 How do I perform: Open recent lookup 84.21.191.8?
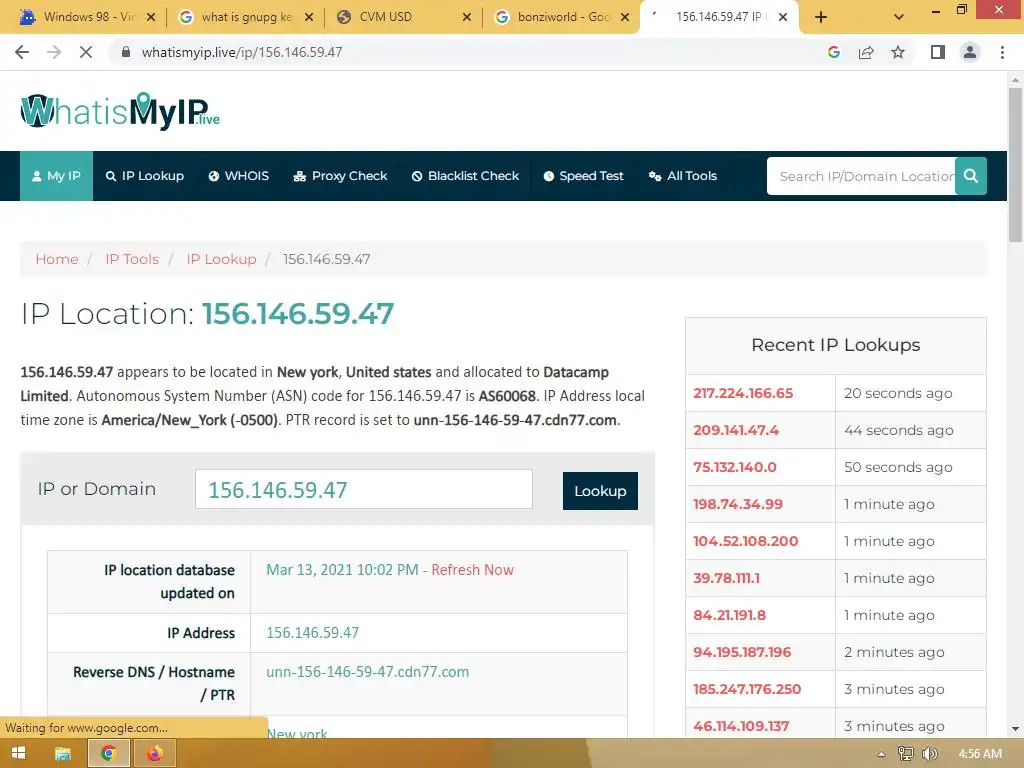(x=729, y=615)
